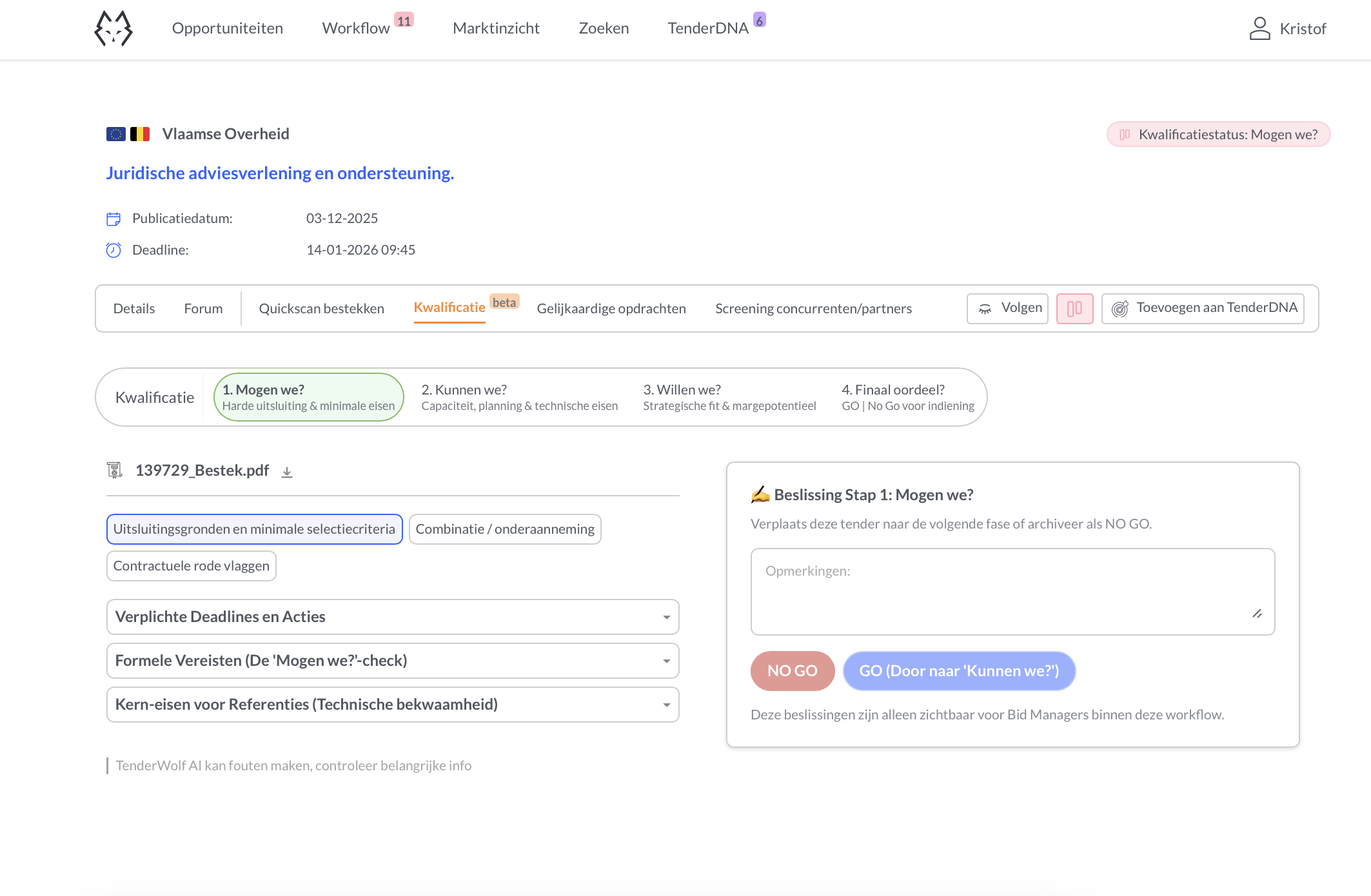Screen dimensions: 1371x896
Task: Click the document icon next to 139729_Bestek.pdf
Action: [x=115, y=471]
